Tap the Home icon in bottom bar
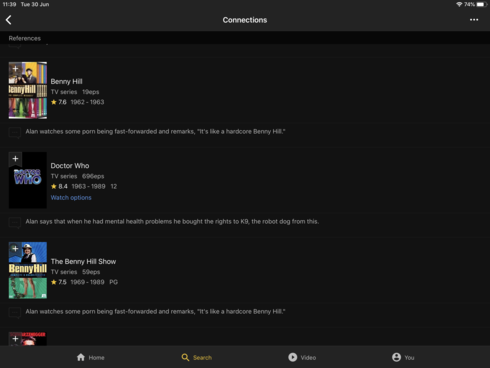 pyautogui.click(x=81, y=357)
